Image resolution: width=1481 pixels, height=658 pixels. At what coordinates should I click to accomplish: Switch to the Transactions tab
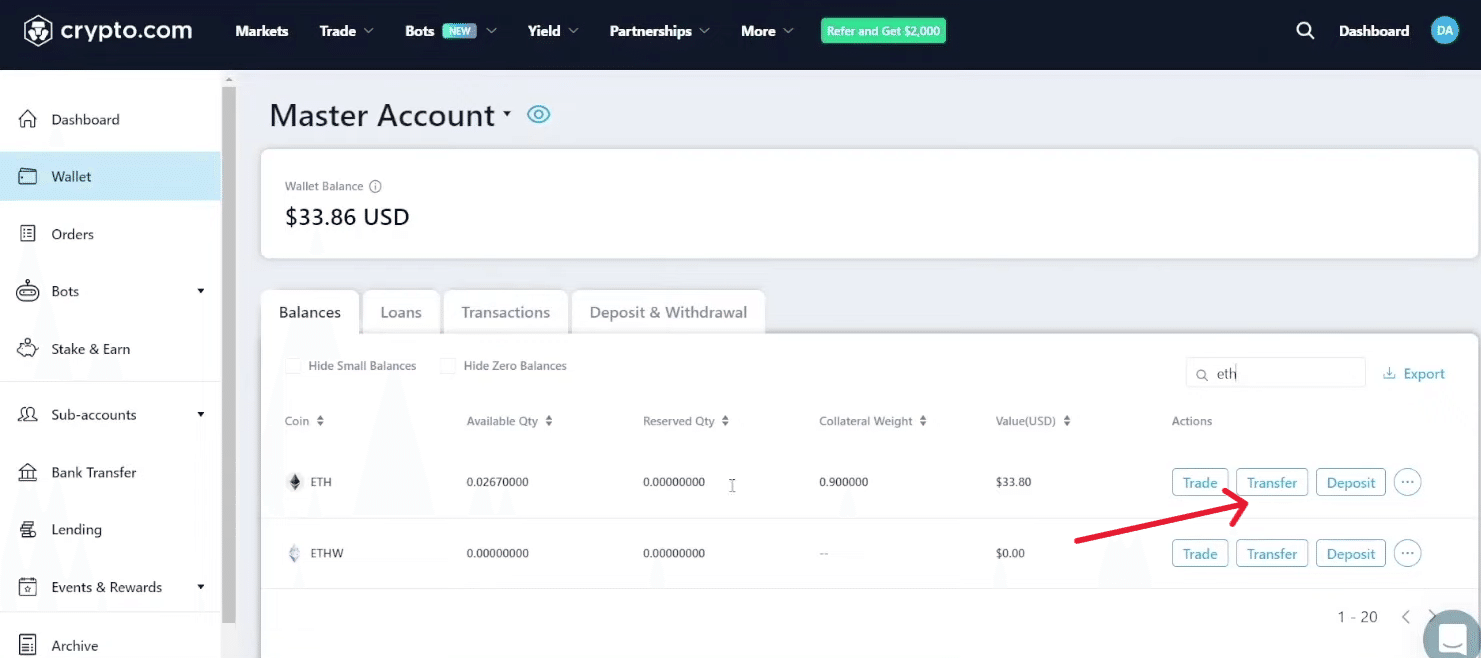pos(506,312)
